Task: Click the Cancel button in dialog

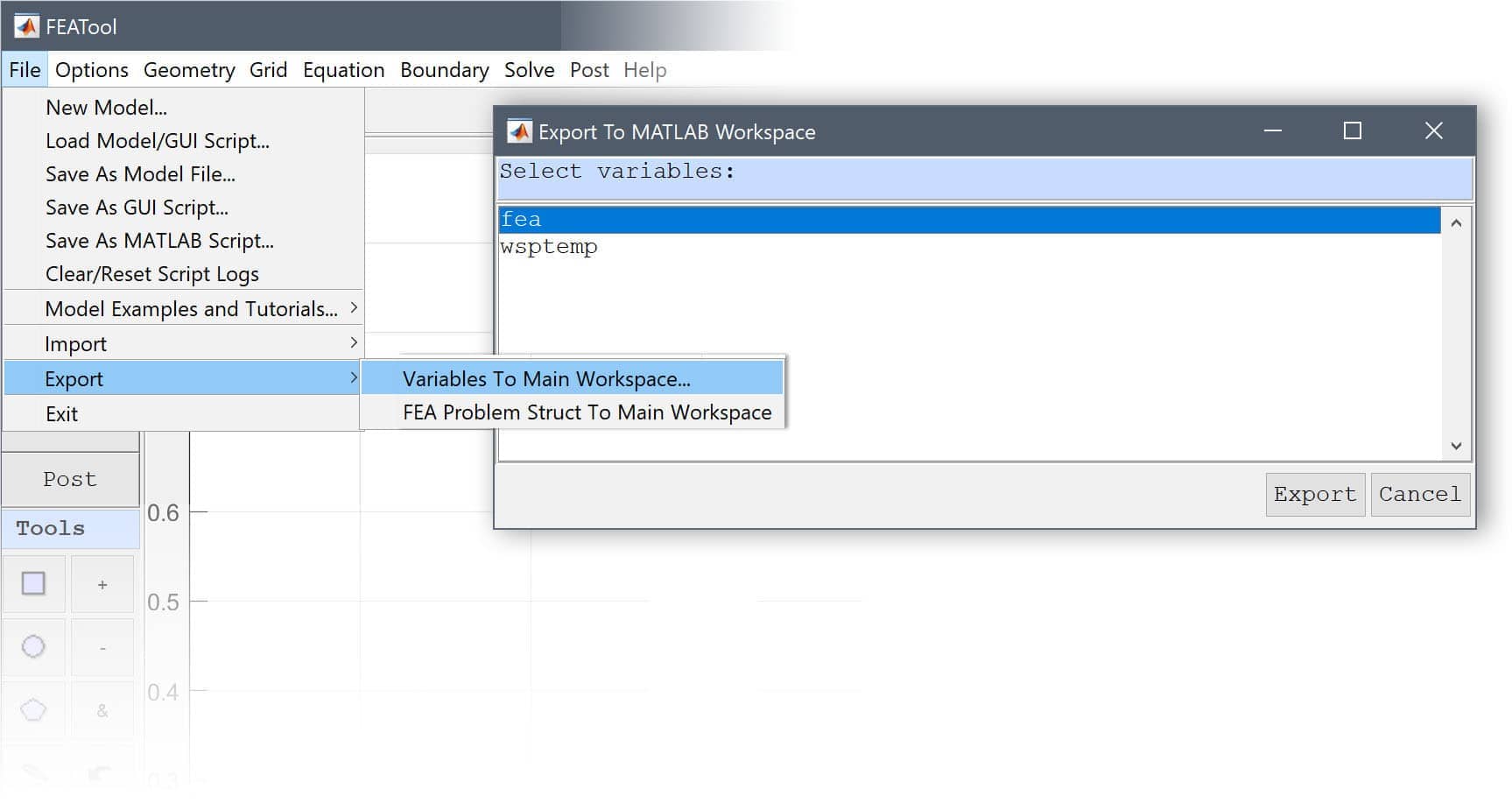Action: (1420, 495)
